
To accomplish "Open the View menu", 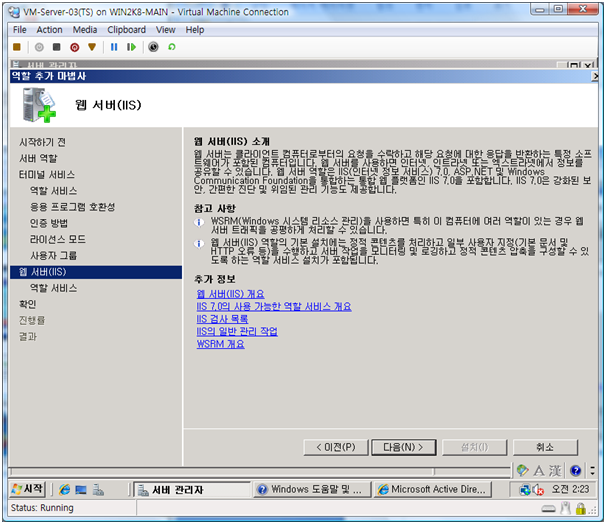I will (x=166, y=30).
